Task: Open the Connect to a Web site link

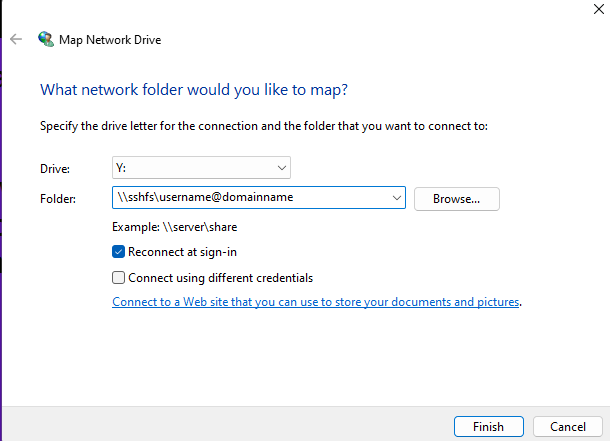Action: (316, 302)
